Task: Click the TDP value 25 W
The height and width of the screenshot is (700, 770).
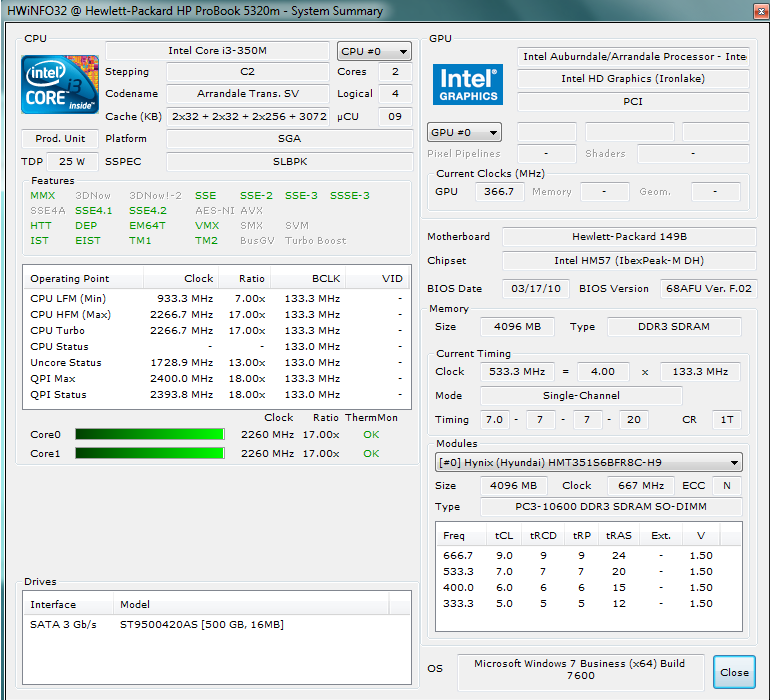Action: pos(72,162)
